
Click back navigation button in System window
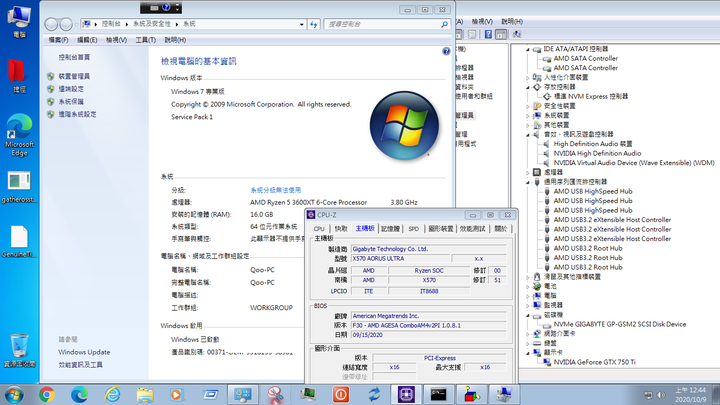click(51, 24)
